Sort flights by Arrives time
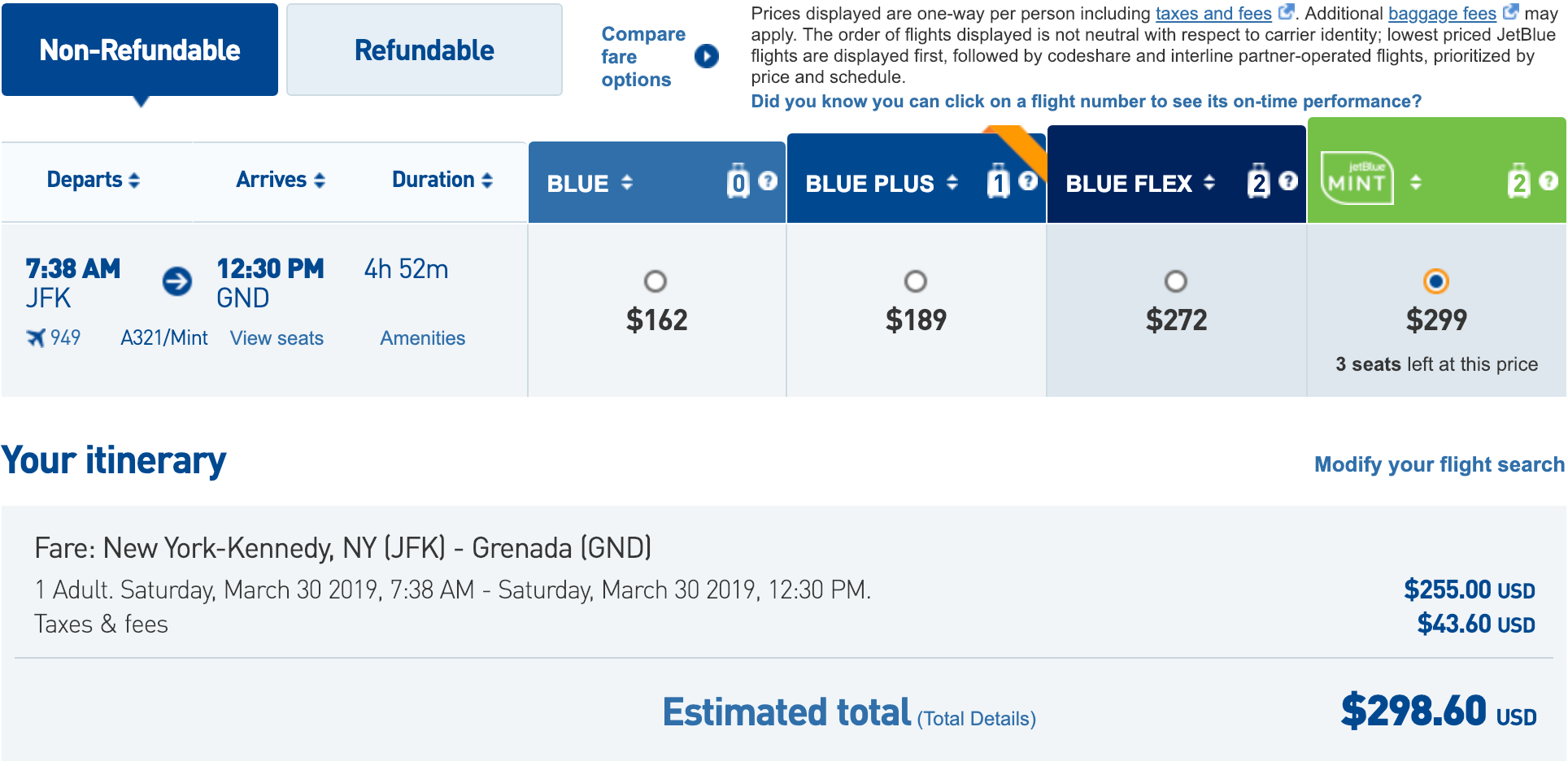 pos(280,180)
